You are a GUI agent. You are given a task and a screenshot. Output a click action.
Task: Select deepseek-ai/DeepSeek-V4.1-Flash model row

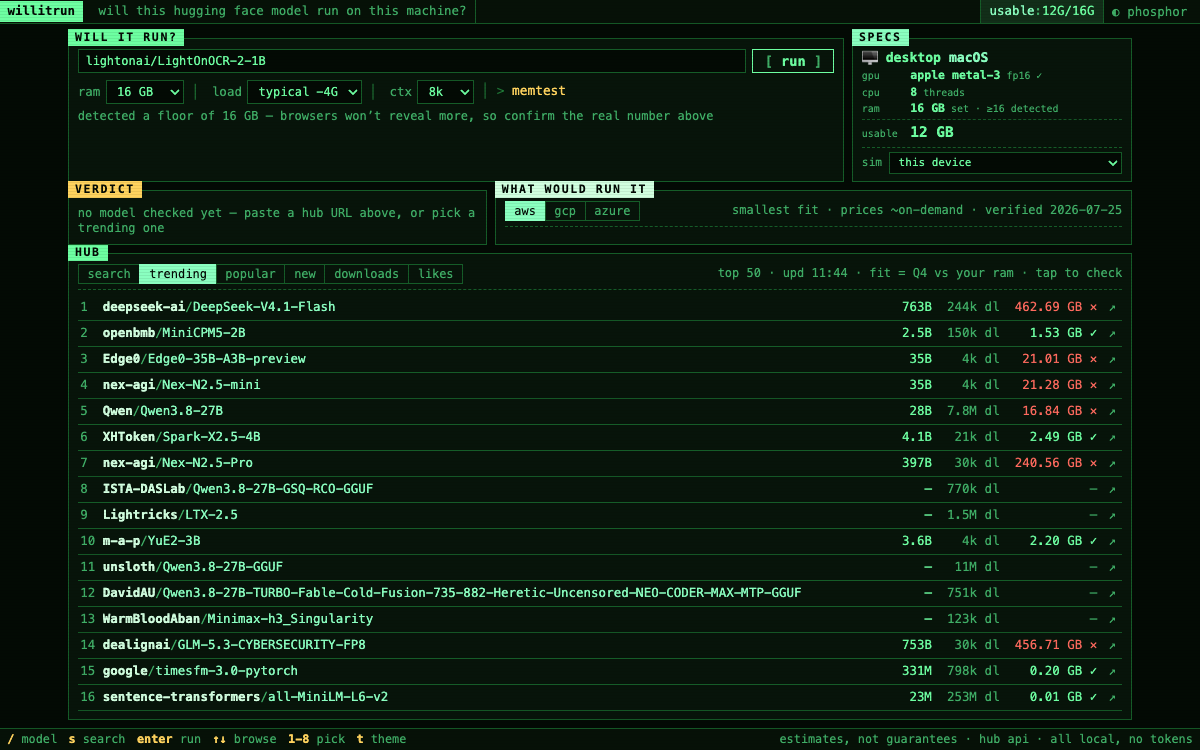[x=600, y=307]
